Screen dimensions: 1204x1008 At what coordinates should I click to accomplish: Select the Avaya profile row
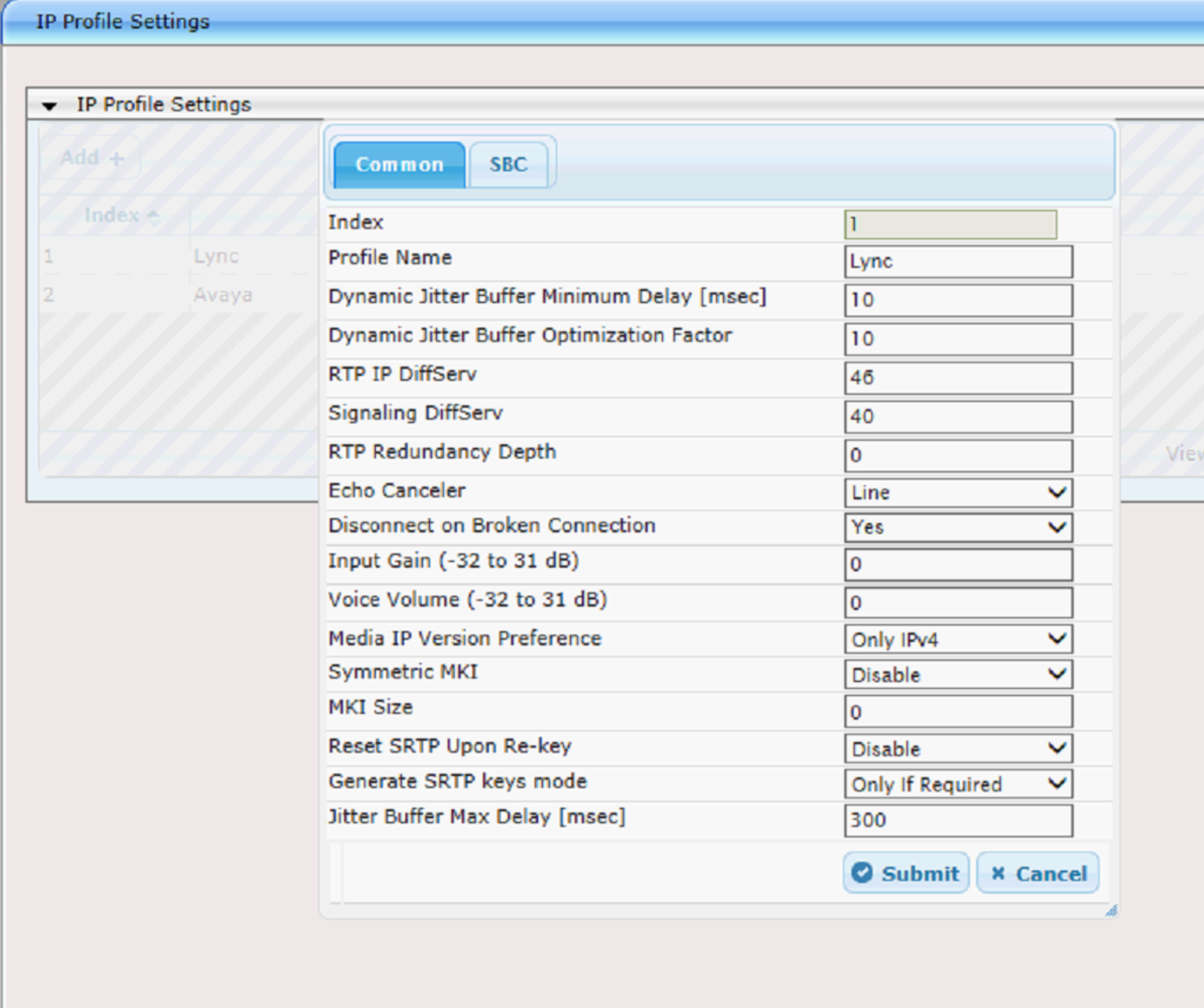point(222,294)
